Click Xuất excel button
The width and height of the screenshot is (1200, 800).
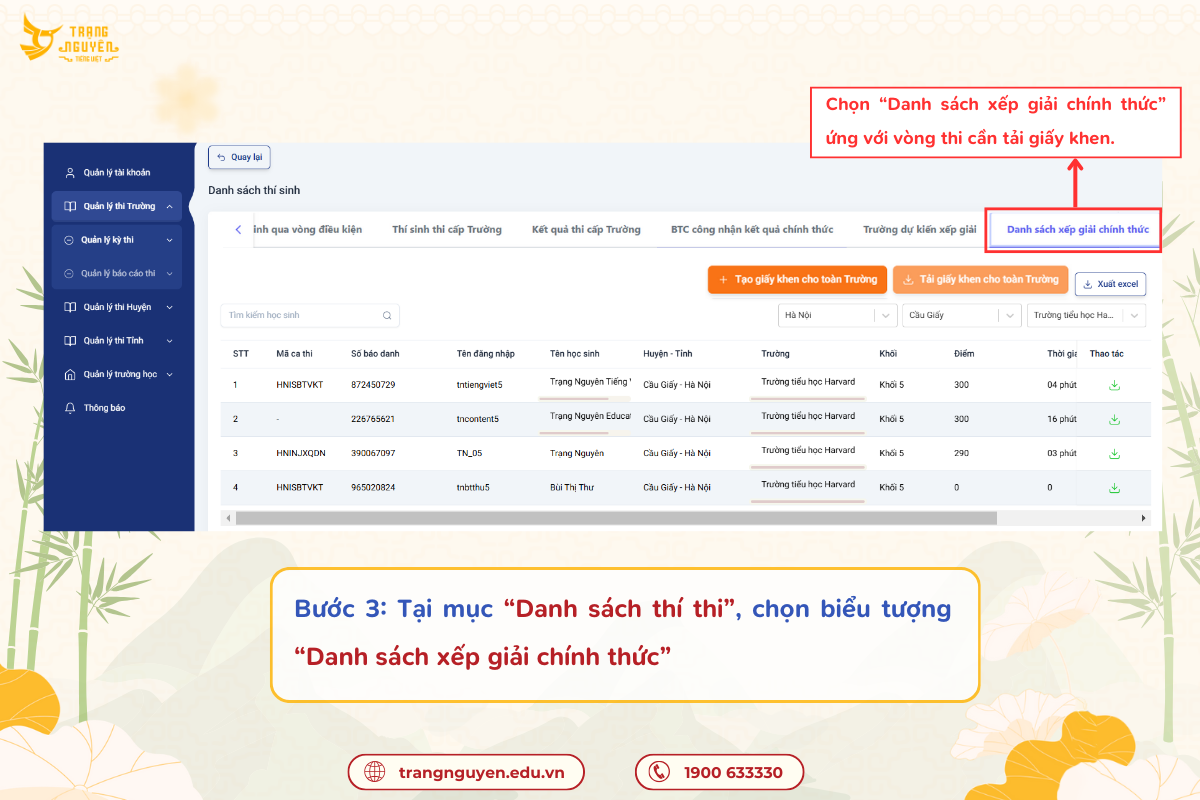point(1111,284)
